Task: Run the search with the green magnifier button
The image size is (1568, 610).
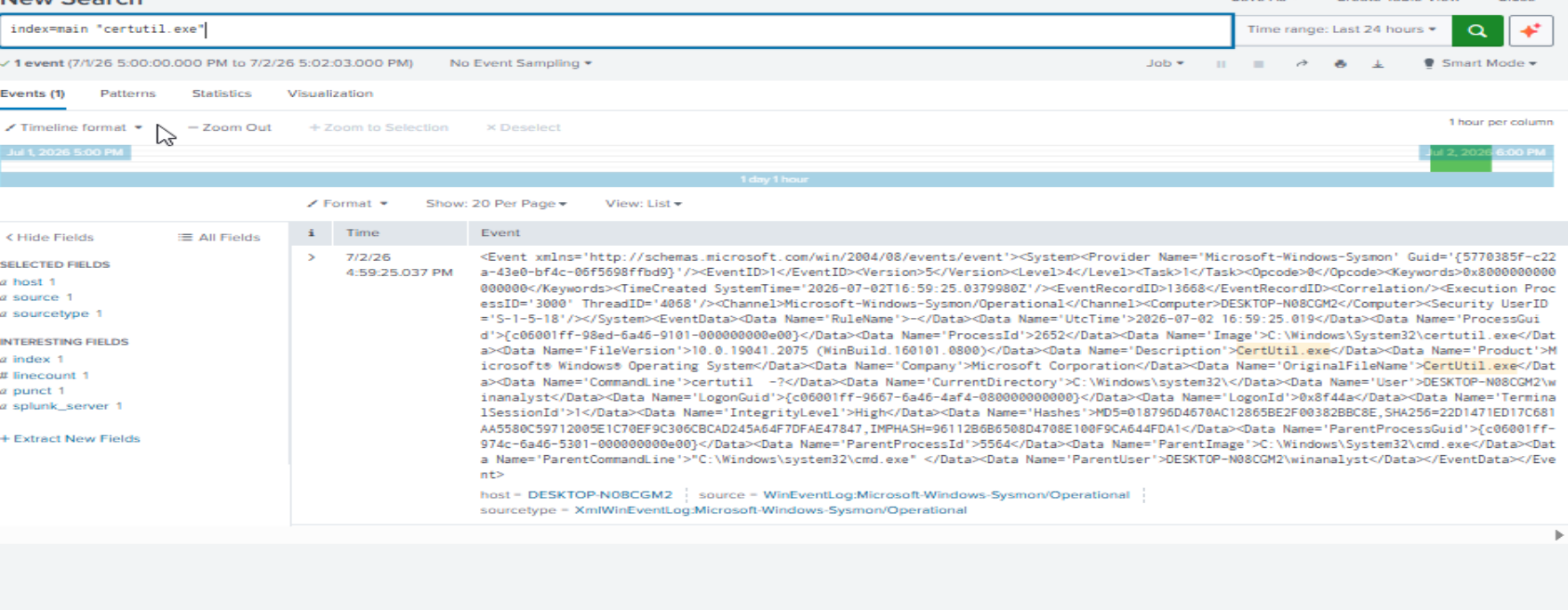Action: coord(1477,30)
